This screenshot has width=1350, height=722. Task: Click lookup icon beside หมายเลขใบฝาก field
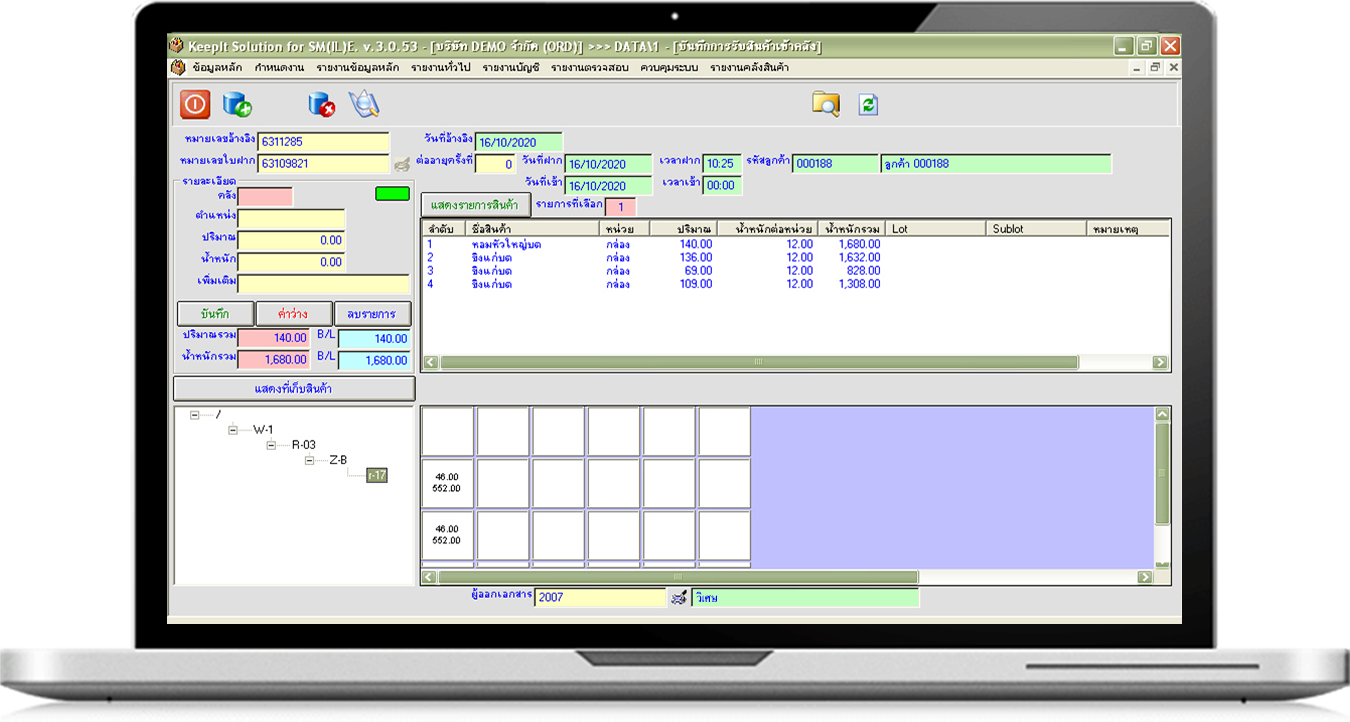[401, 164]
